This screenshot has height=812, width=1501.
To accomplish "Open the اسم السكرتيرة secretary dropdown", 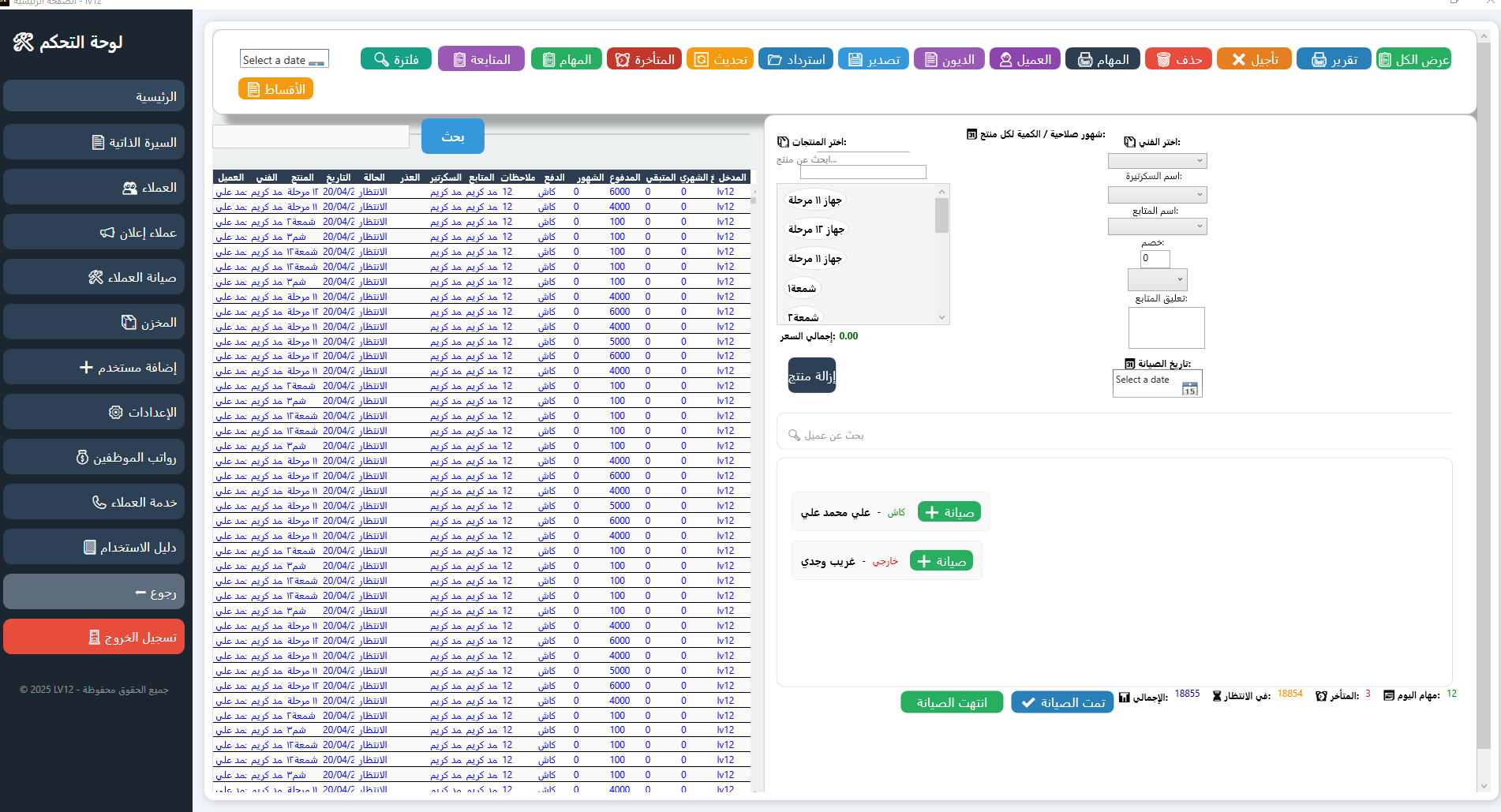I will pos(1157,195).
